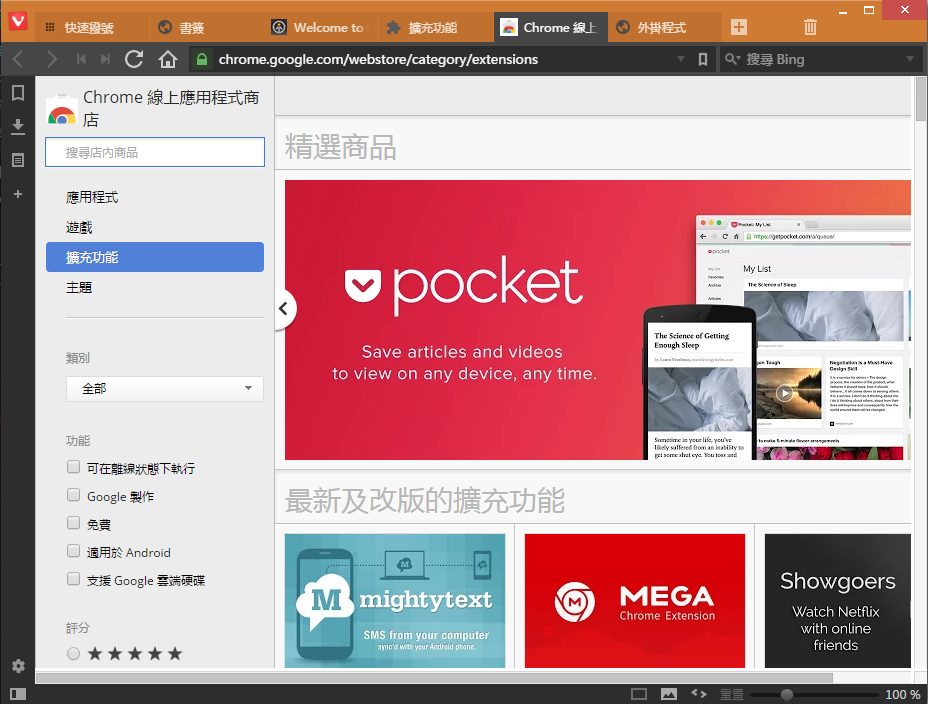Open page actions code icon
This screenshot has width=928, height=704.
click(x=699, y=694)
